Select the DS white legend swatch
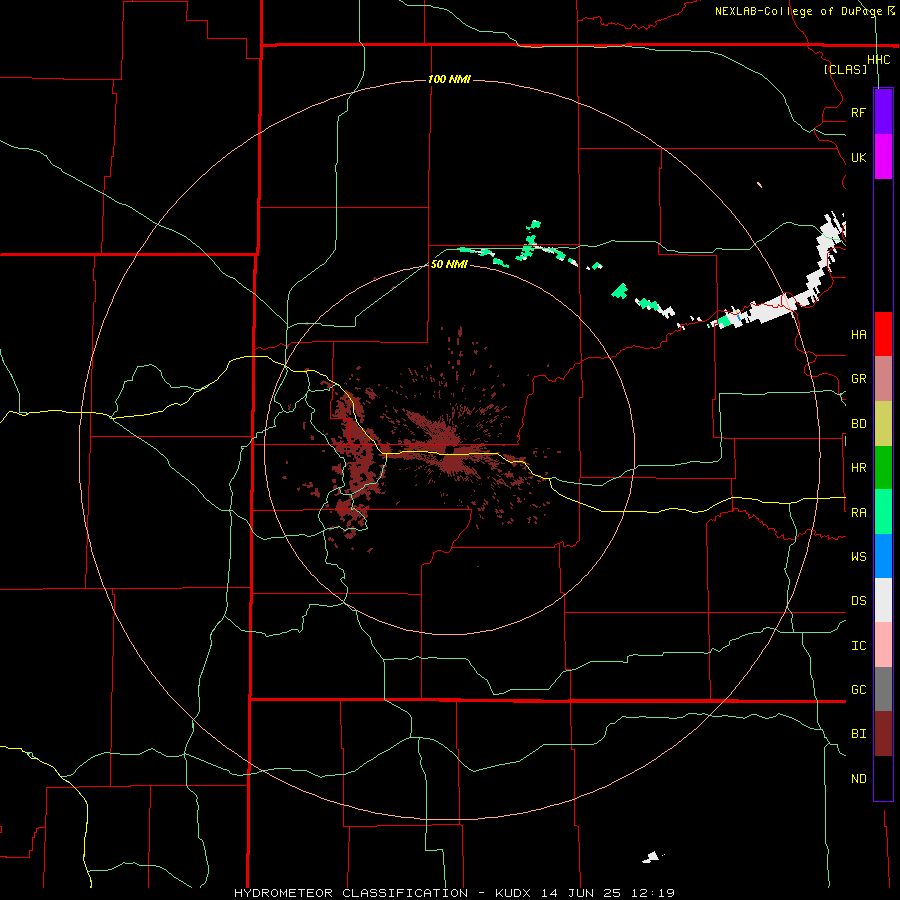 (x=883, y=600)
